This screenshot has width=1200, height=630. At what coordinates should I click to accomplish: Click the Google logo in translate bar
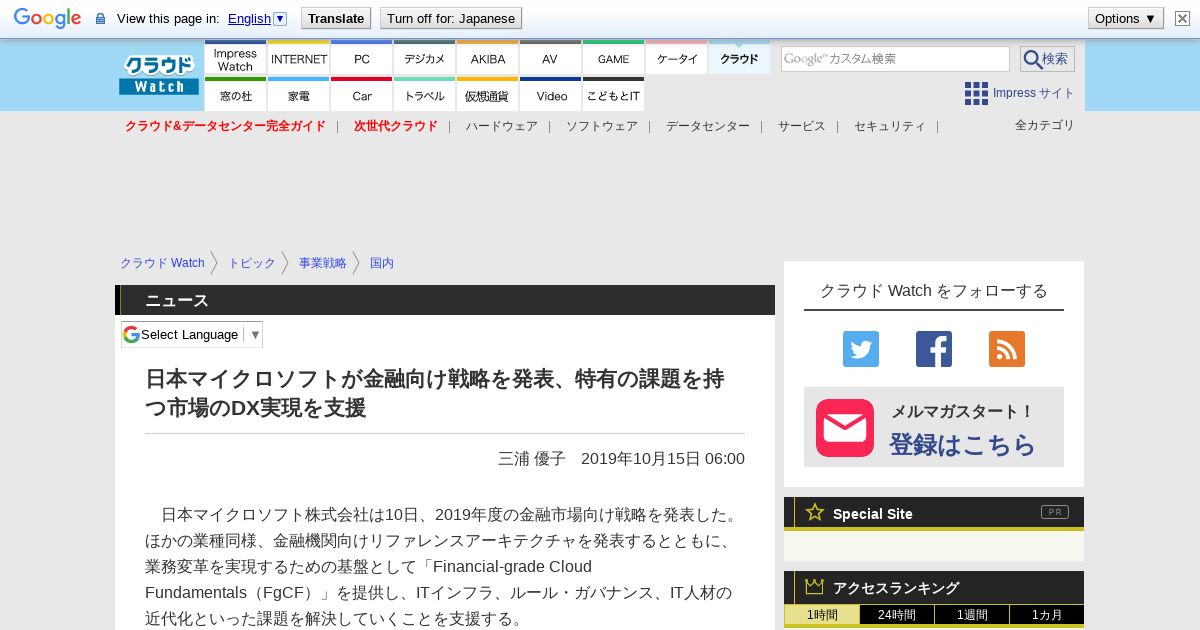[x=47, y=18]
